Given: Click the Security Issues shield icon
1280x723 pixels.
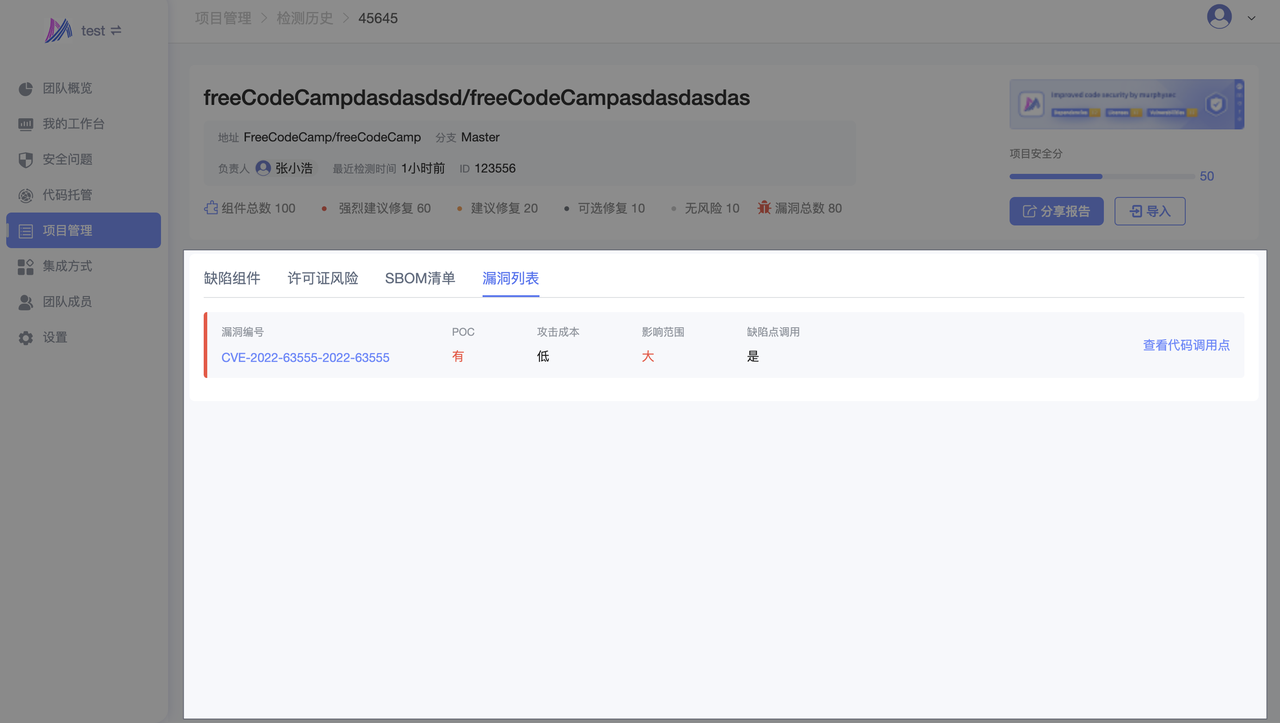Looking at the screenshot, I should click(x=26, y=160).
